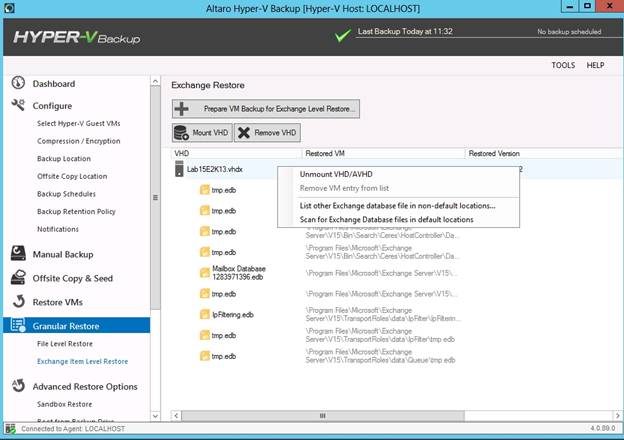
Task: Open the Dashboard section
Action: tap(54, 84)
